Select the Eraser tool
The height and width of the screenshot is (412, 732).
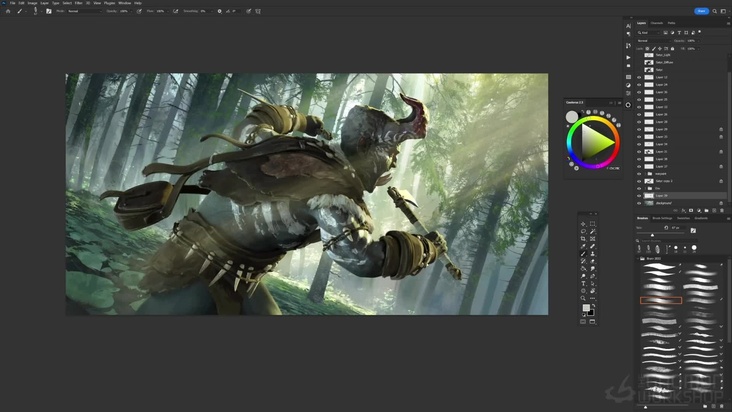[x=592, y=261]
